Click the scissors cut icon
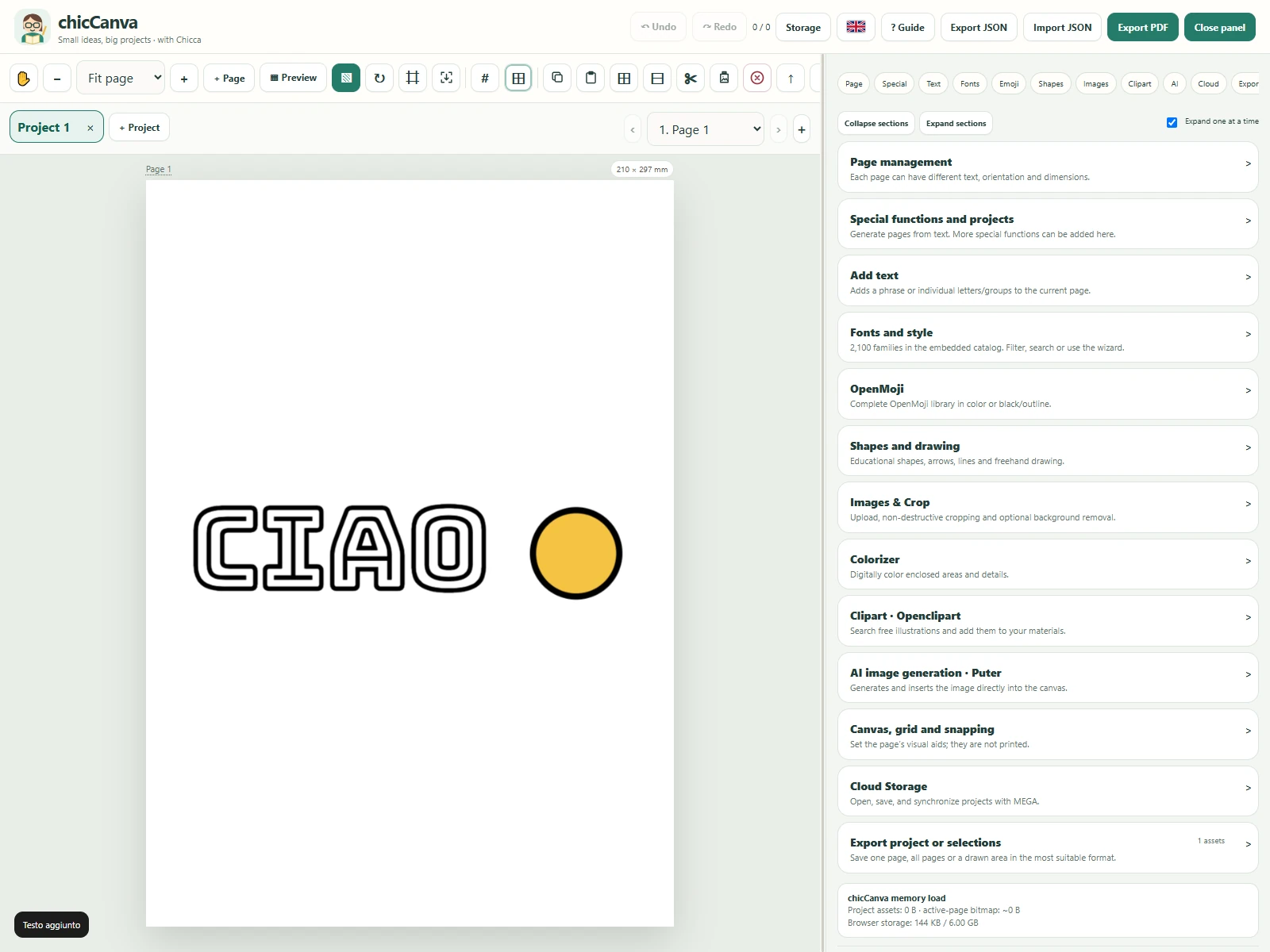The height and width of the screenshot is (952, 1270). [x=691, y=78]
